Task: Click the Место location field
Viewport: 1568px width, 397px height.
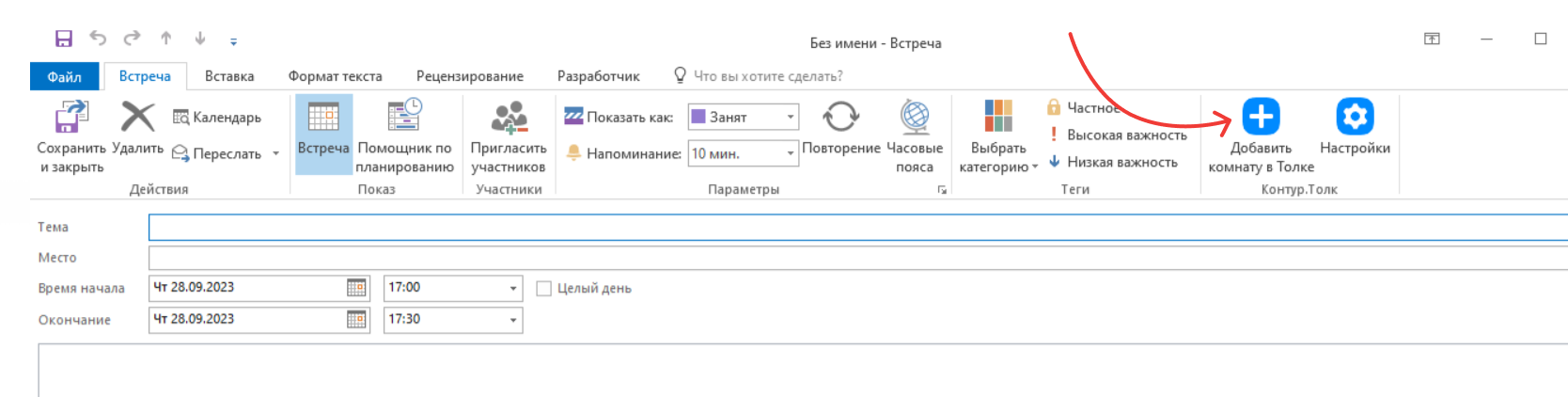Action: tap(857, 258)
